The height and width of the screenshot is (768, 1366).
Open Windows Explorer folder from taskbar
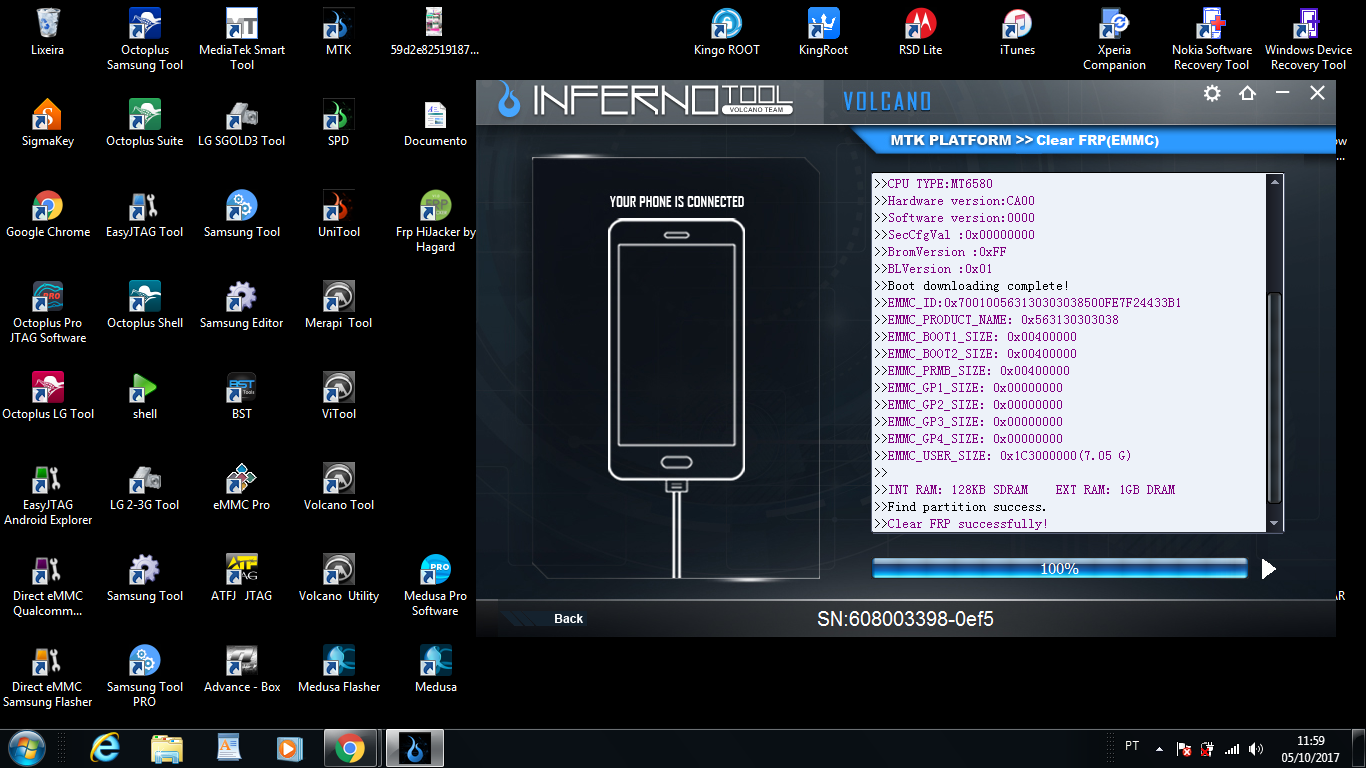pos(167,748)
